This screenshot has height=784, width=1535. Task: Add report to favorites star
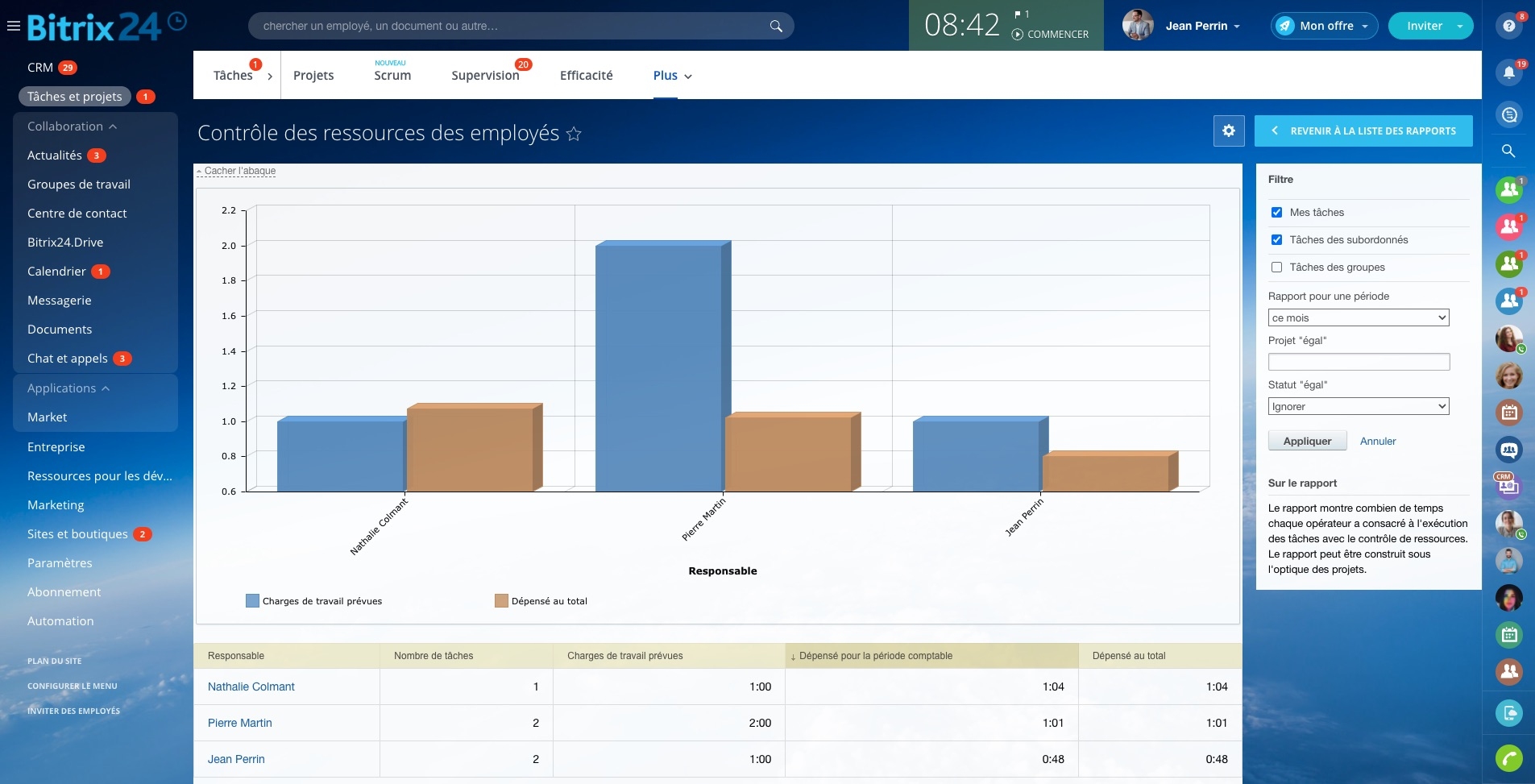pyautogui.click(x=574, y=134)
